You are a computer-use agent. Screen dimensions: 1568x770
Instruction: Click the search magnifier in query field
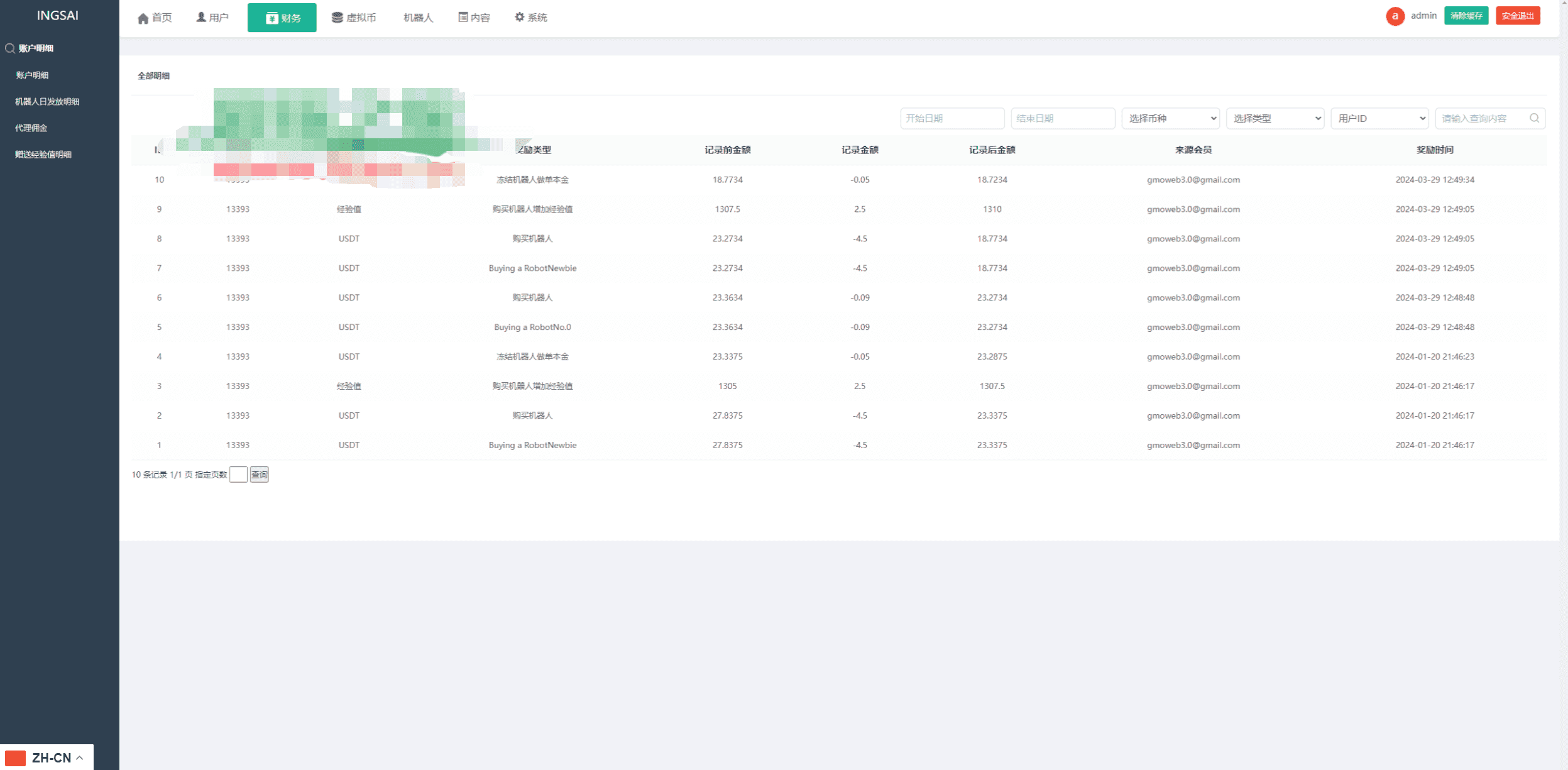coord(1534,118)
